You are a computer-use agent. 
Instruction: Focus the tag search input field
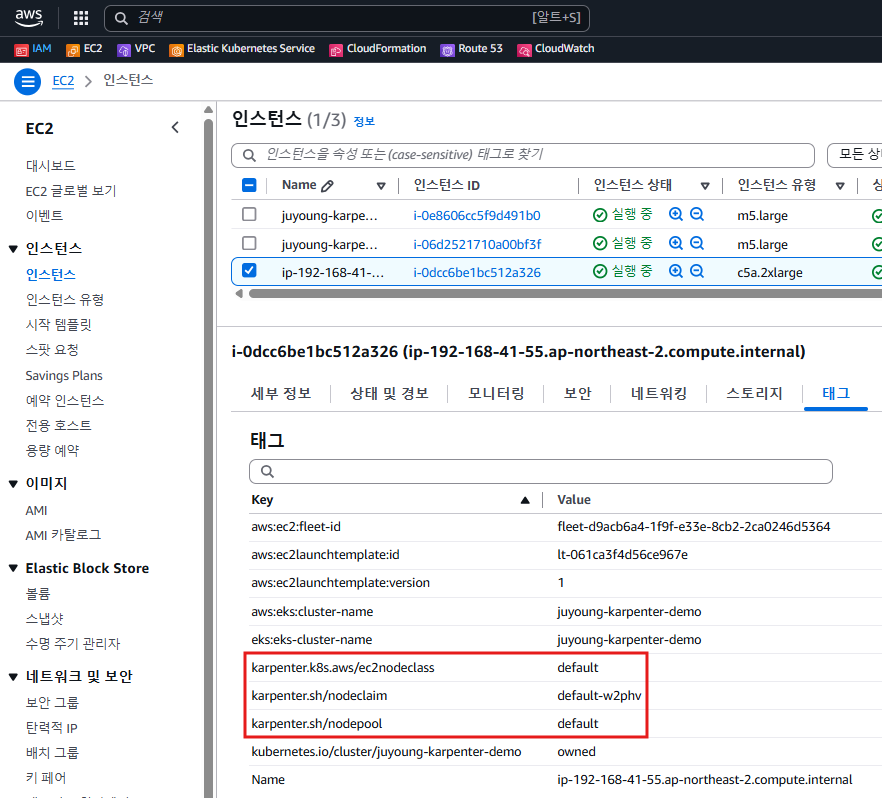pyautogui.click(x=541, y=471)
